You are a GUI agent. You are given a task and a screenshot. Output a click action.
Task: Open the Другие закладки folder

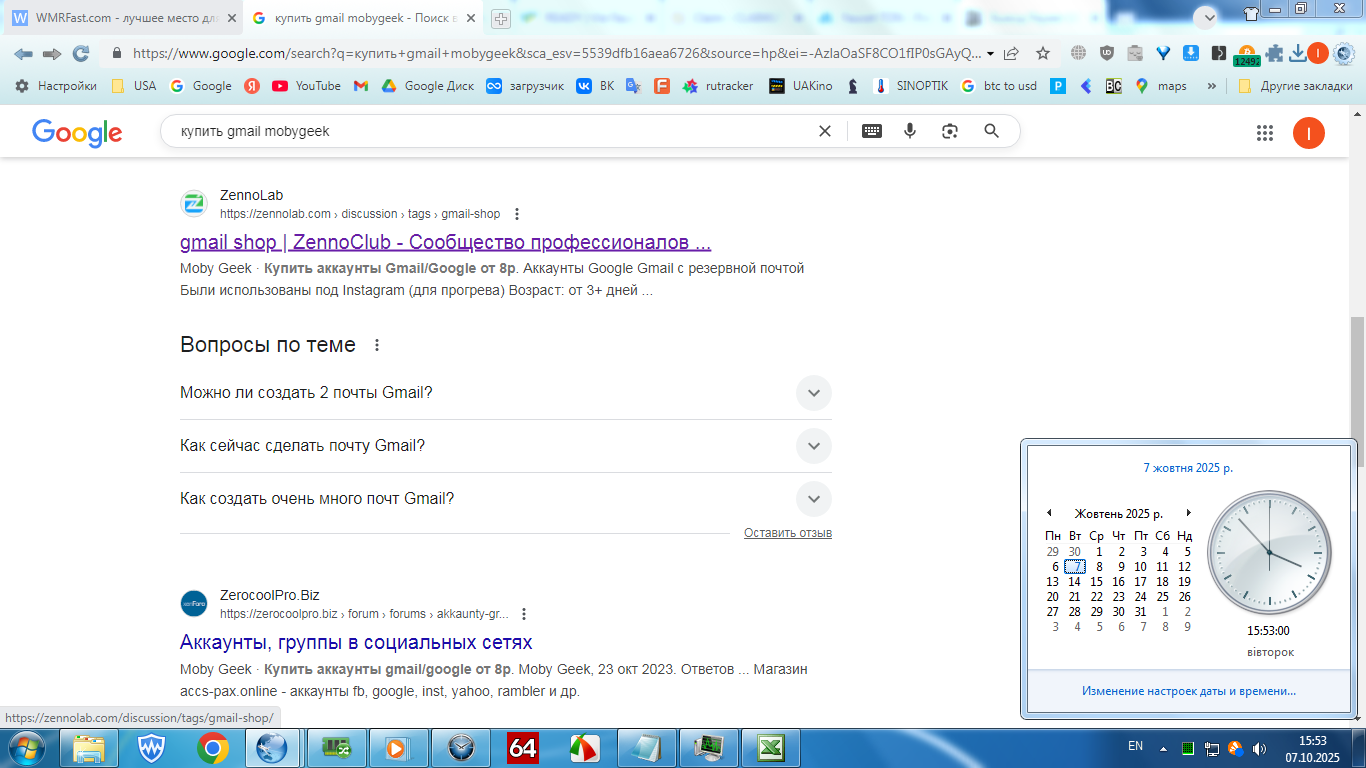tap(1295, 86)
